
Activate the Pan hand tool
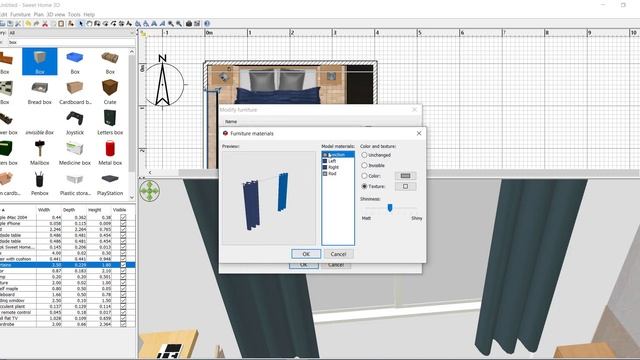pyautogui.click(x=89, y=24)
